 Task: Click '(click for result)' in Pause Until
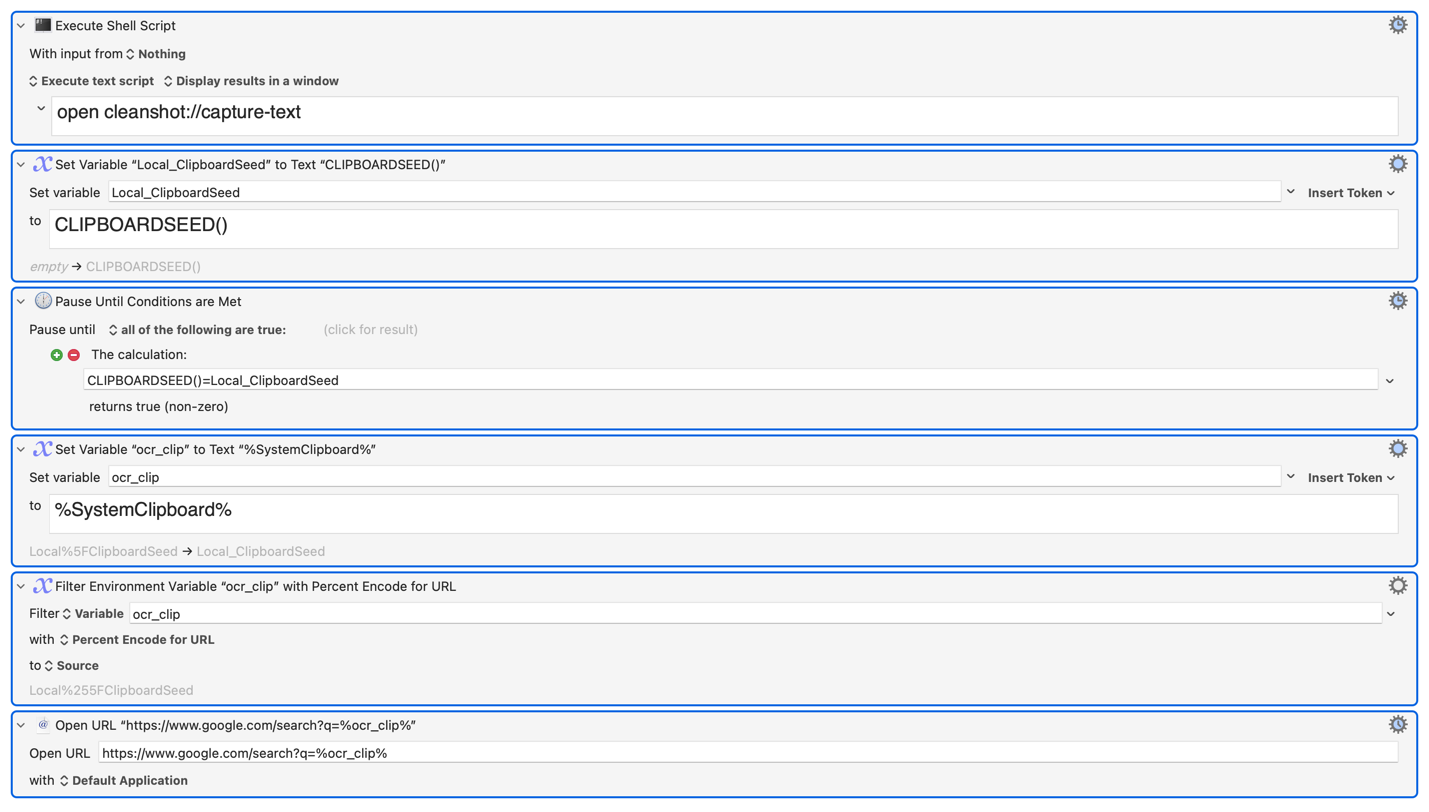point(371,330)
